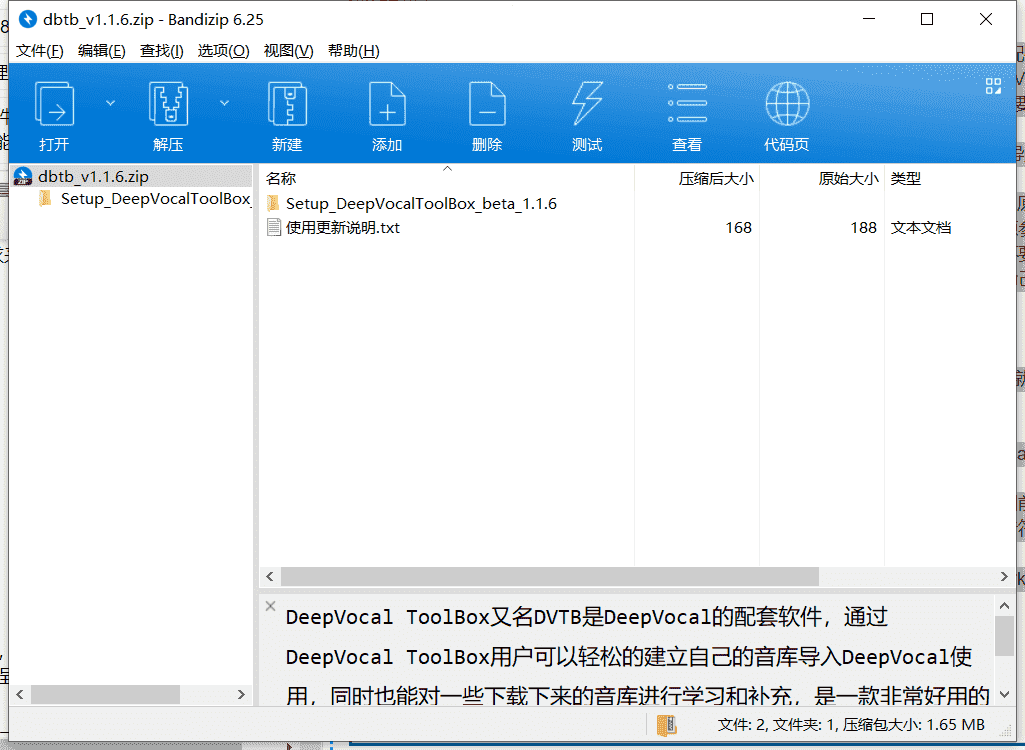The image size is (1025, 750).
Task: Expand the Extract (解压) dropdown arrow
Action: pyautogui.click(x=224, y=103)
